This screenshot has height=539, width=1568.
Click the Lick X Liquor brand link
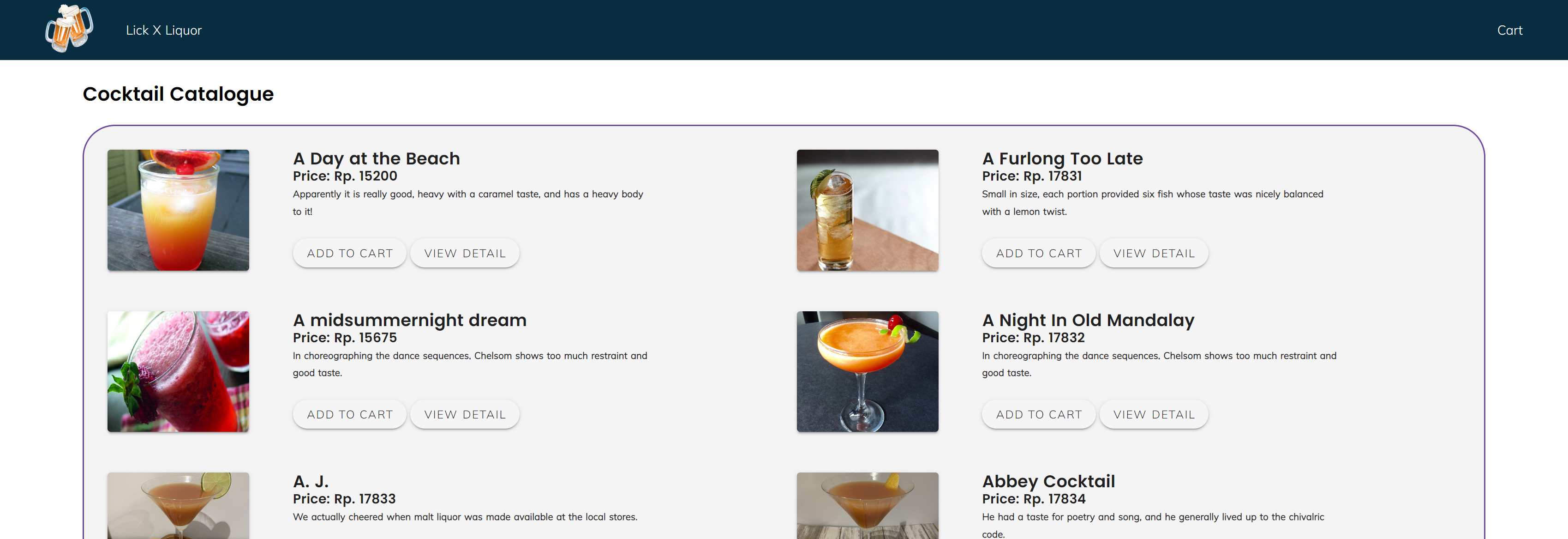[x=163, y=30]
